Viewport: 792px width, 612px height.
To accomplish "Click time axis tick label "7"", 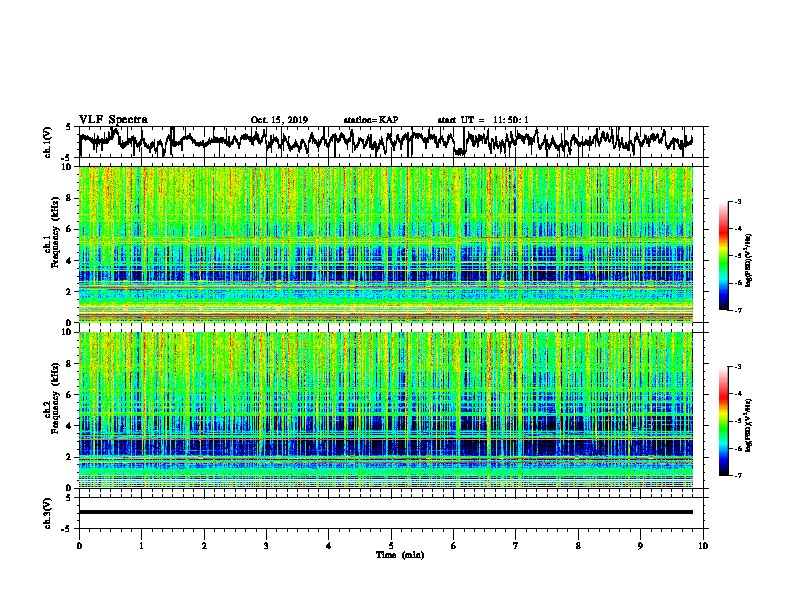I will tap(516, 546).
